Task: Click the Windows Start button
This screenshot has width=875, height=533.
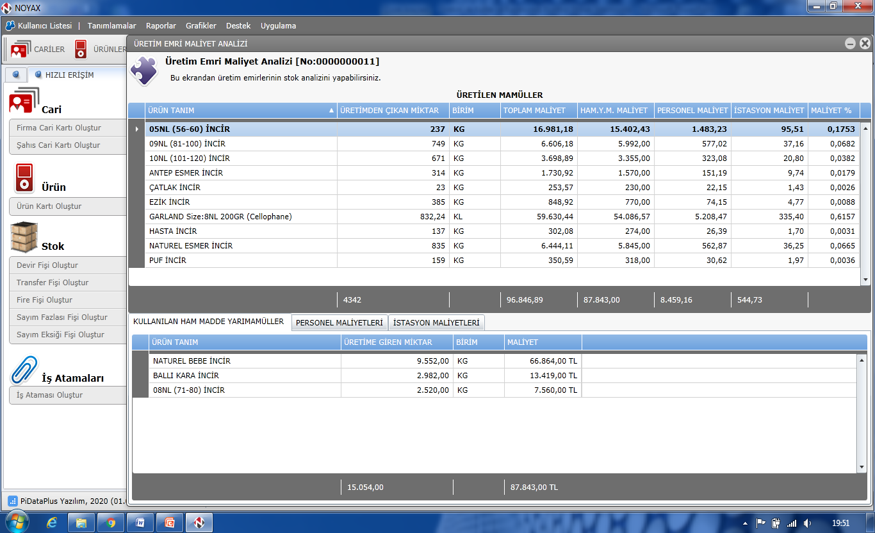Action: click(17, 522)
